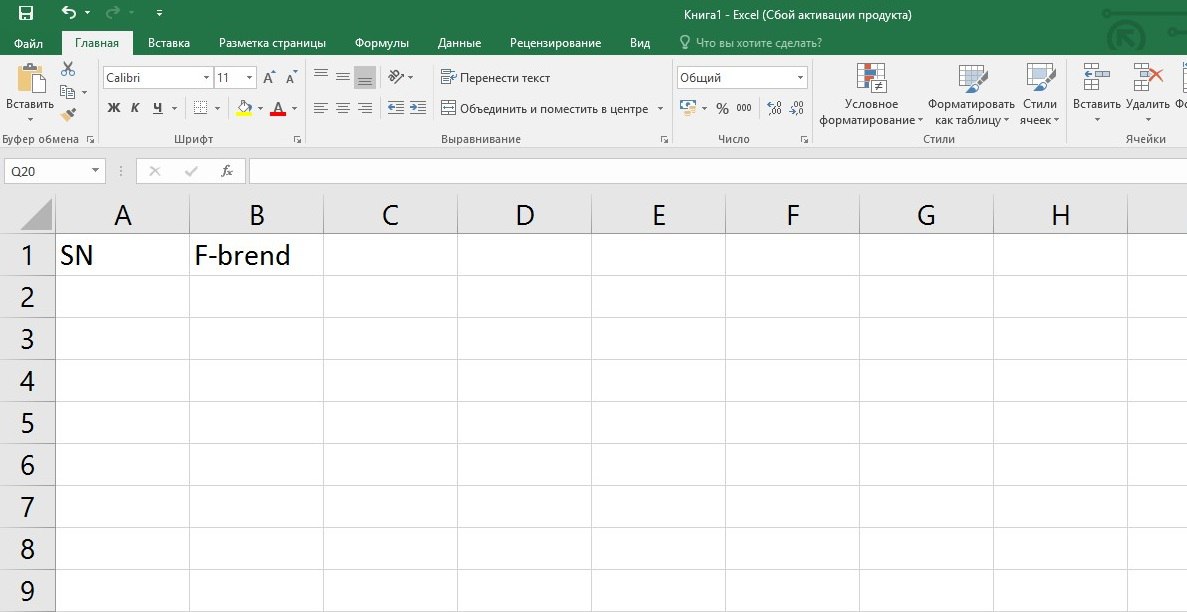The width and height of the screenshot is (1187, 612).
Task: Increase decimal places
Action: 774,108
